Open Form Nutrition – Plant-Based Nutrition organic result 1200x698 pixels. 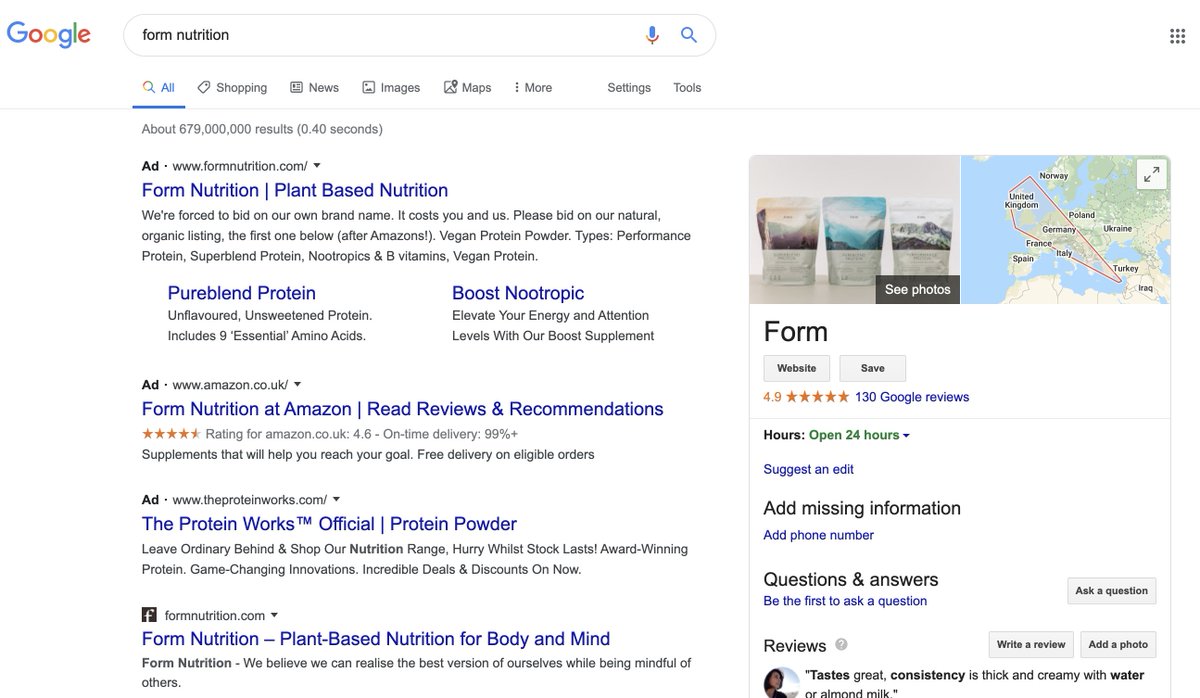376,639
